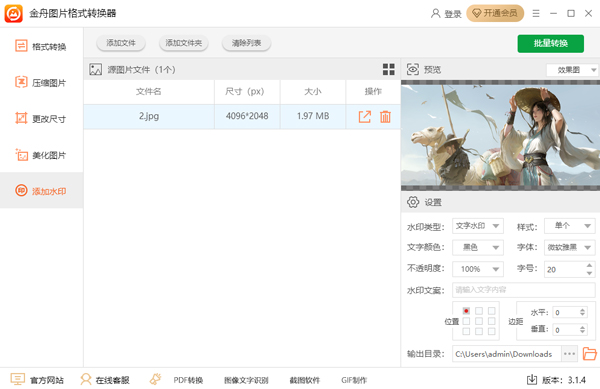Viewport: 600px width, 389px height.
Task: Open output folder via orange folder icon
Action: (x=589, y=353)
